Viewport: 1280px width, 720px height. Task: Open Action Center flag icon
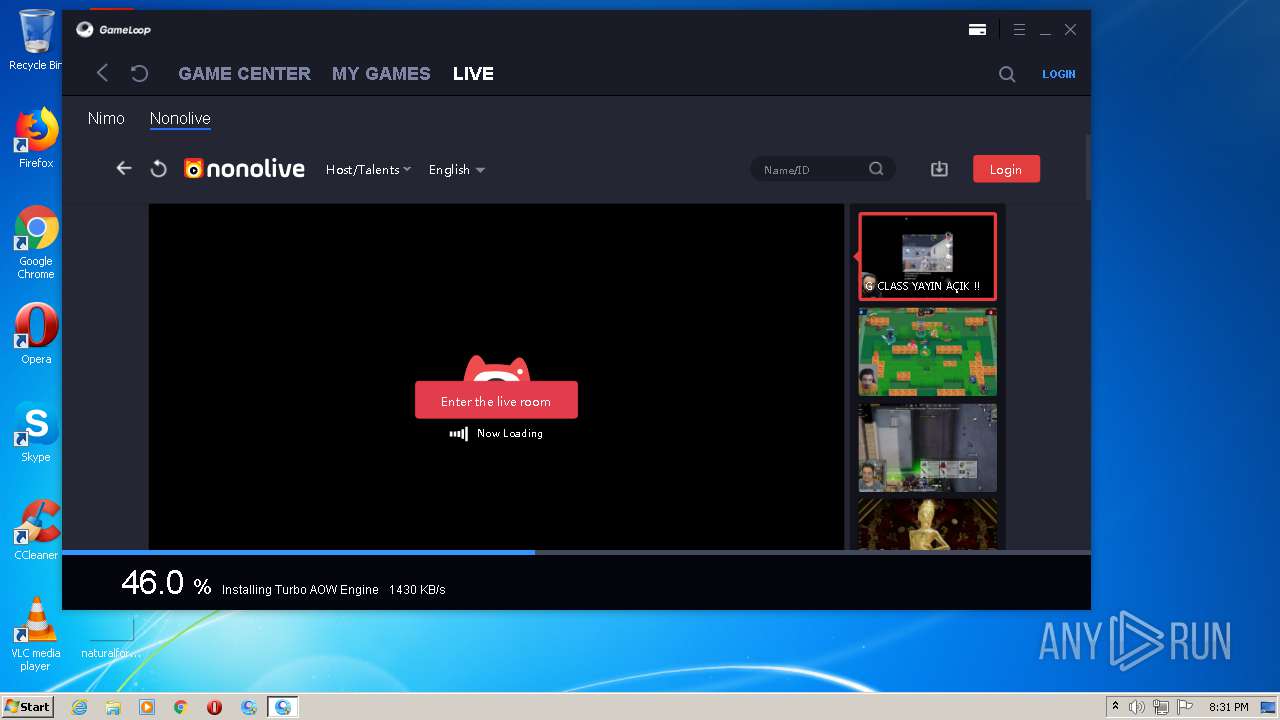1185,707
